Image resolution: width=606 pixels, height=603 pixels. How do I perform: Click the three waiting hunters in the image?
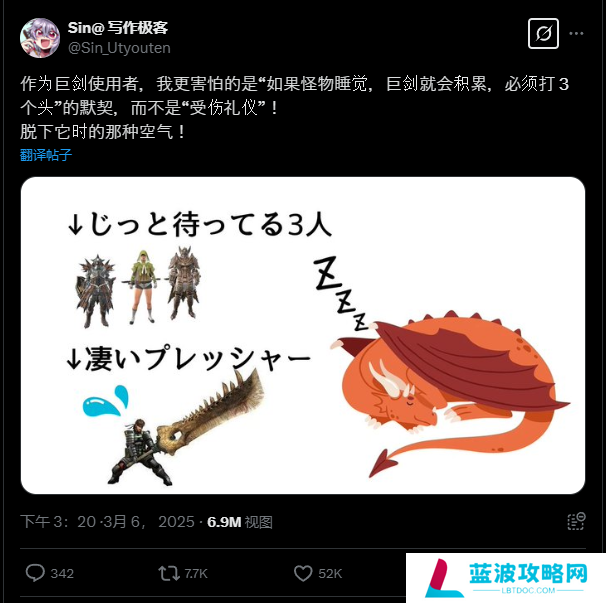(x=138, y=287)
